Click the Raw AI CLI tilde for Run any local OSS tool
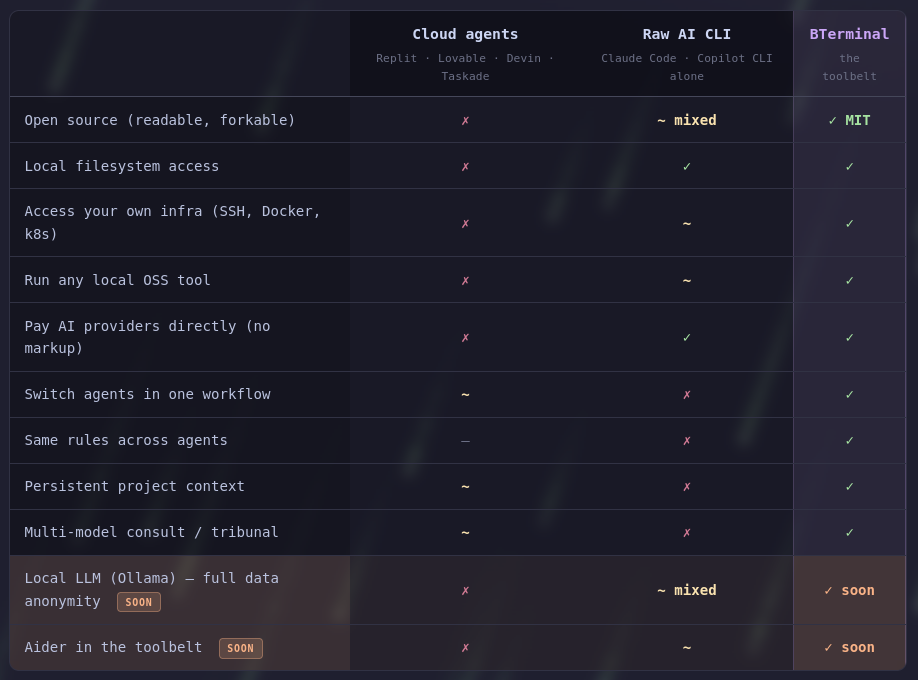The height and width of the screenshot is (680, 918). [x=686, y=281]
